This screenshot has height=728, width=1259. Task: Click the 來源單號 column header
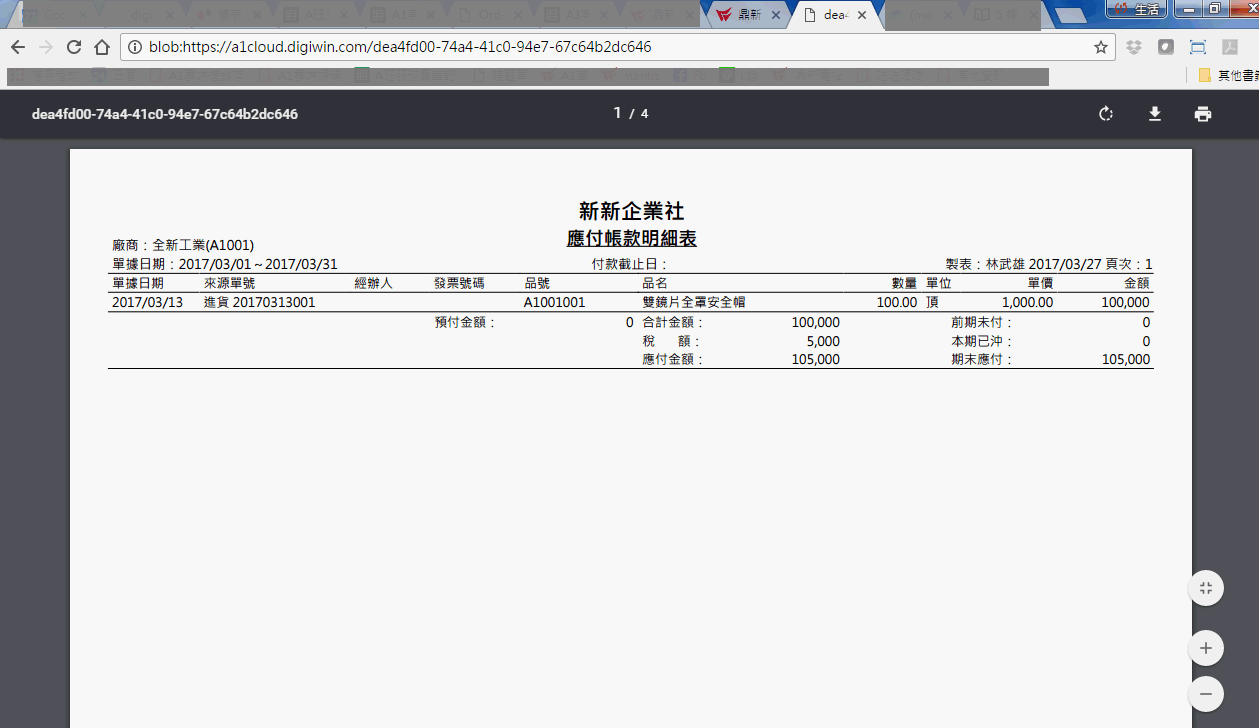(x=229, y=284)
